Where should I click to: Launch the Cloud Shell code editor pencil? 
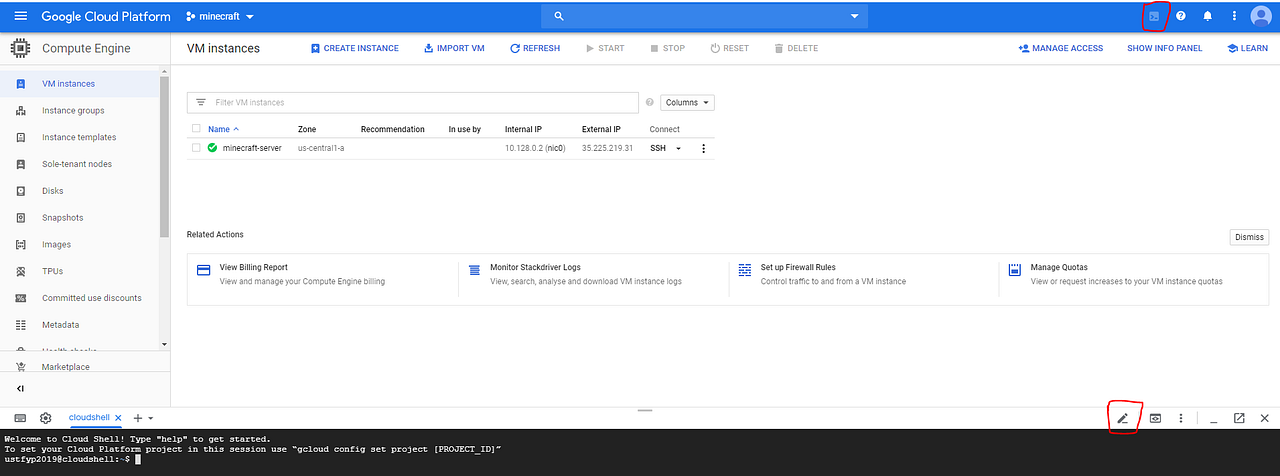1123,418
